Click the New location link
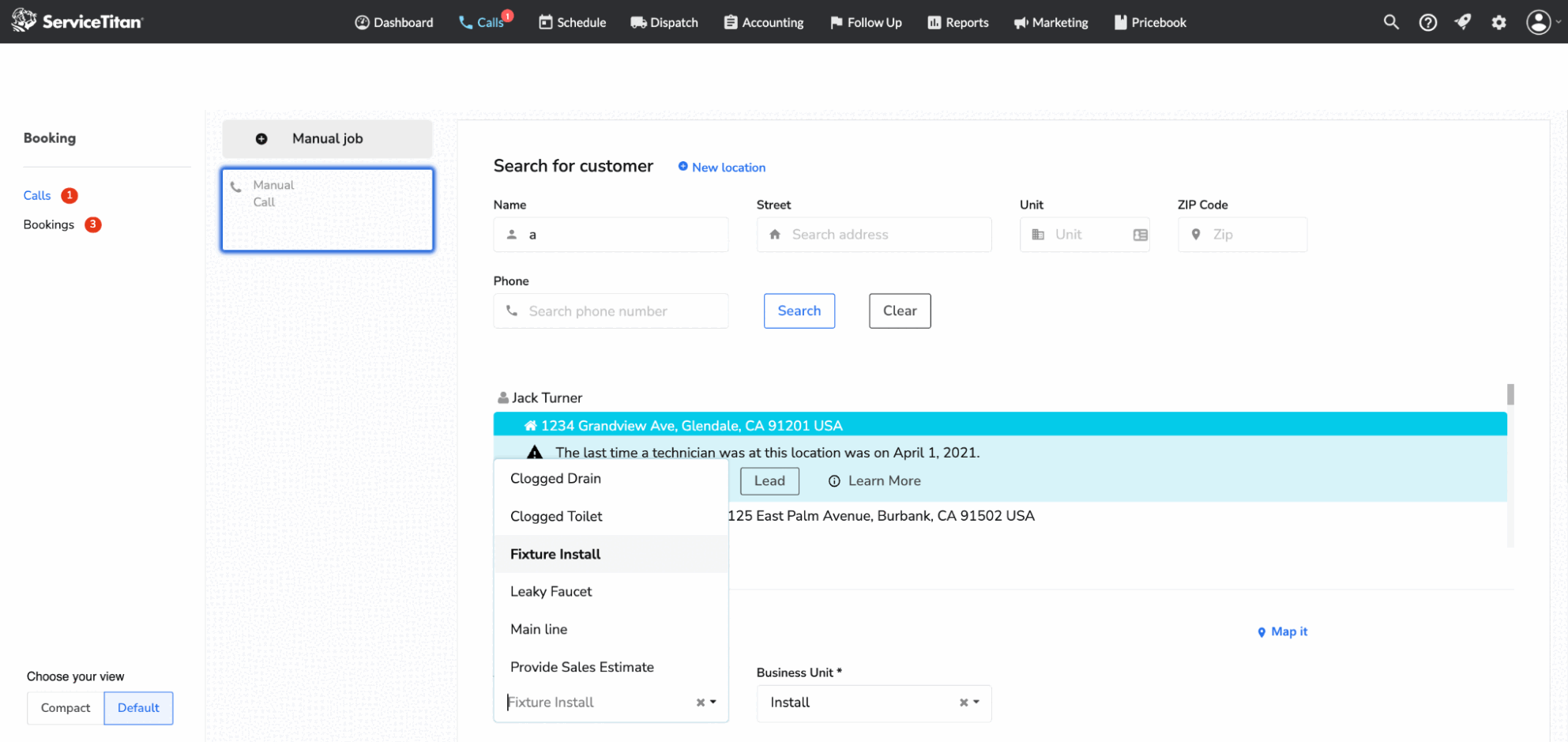This screenshot has height=742, width=1568. (720, 167)
